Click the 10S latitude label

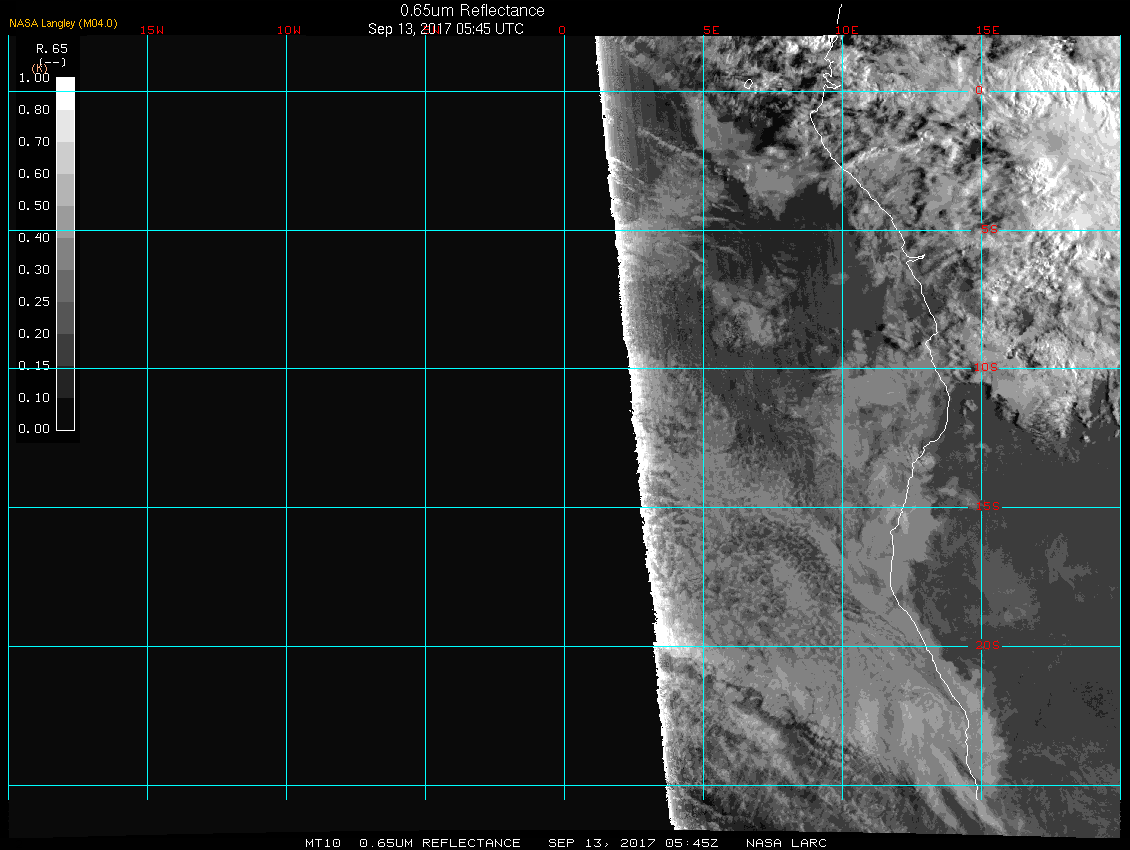(x=986, y=368)
